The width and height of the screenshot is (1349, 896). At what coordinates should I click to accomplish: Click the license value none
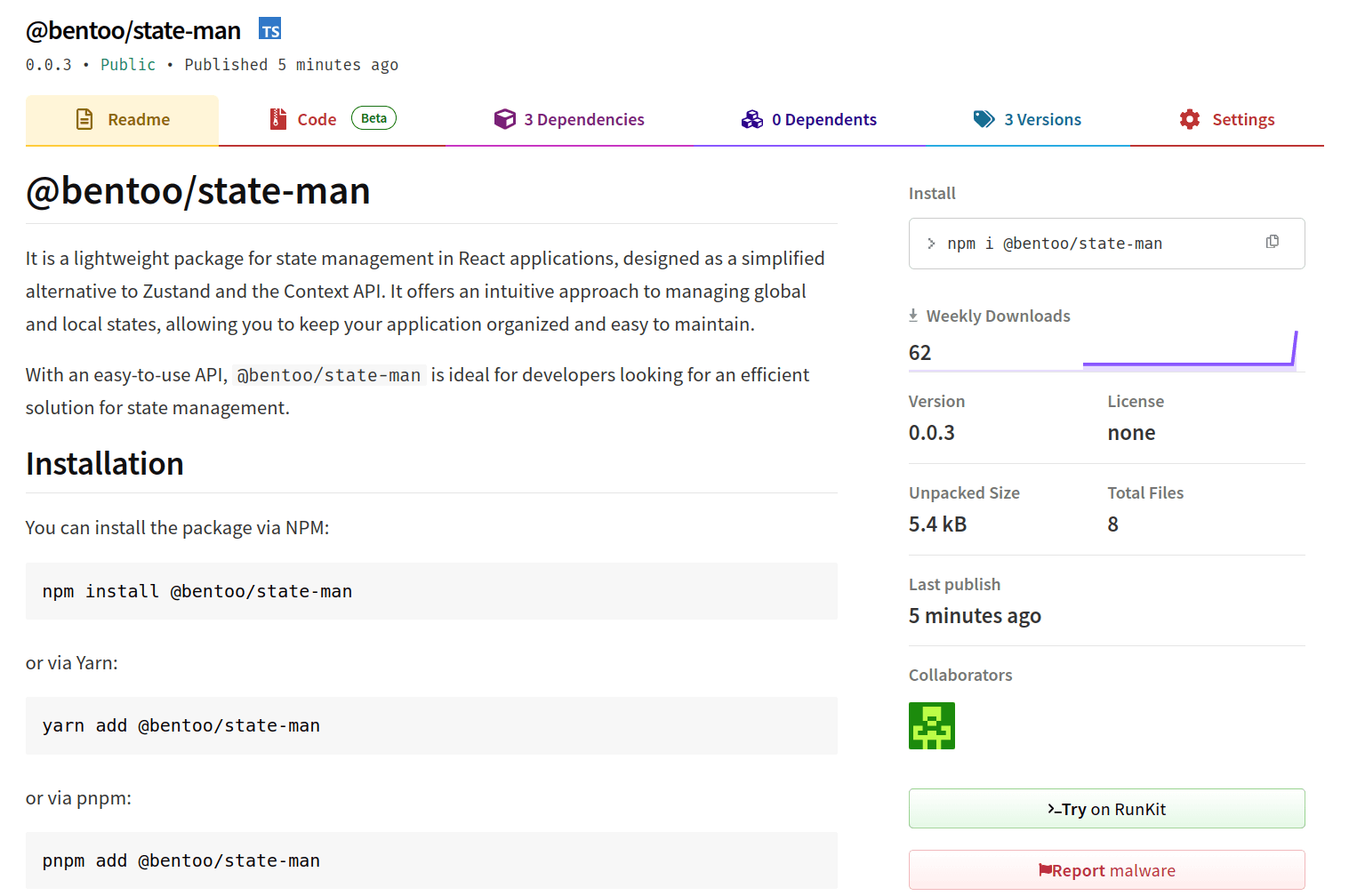click(x=1131, y=433)
